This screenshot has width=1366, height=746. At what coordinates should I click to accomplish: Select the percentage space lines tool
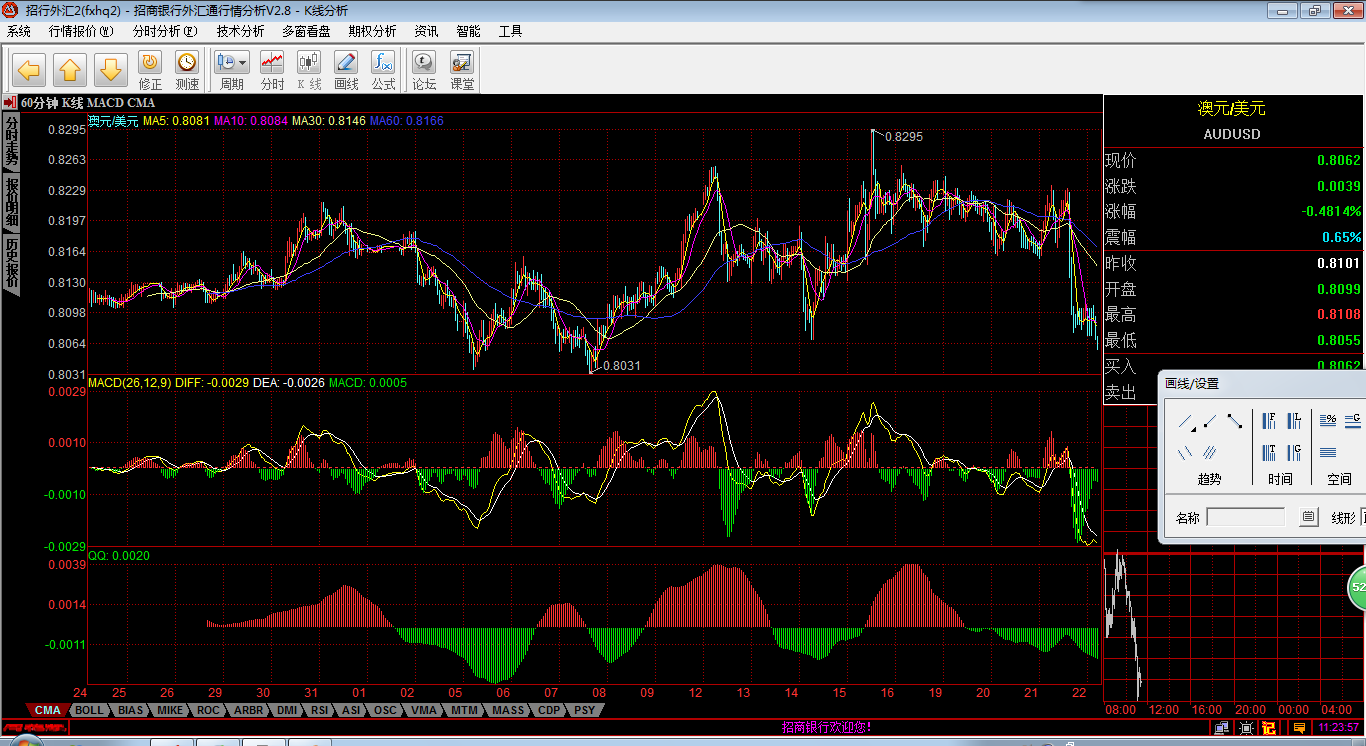[x=1328, y=421]
